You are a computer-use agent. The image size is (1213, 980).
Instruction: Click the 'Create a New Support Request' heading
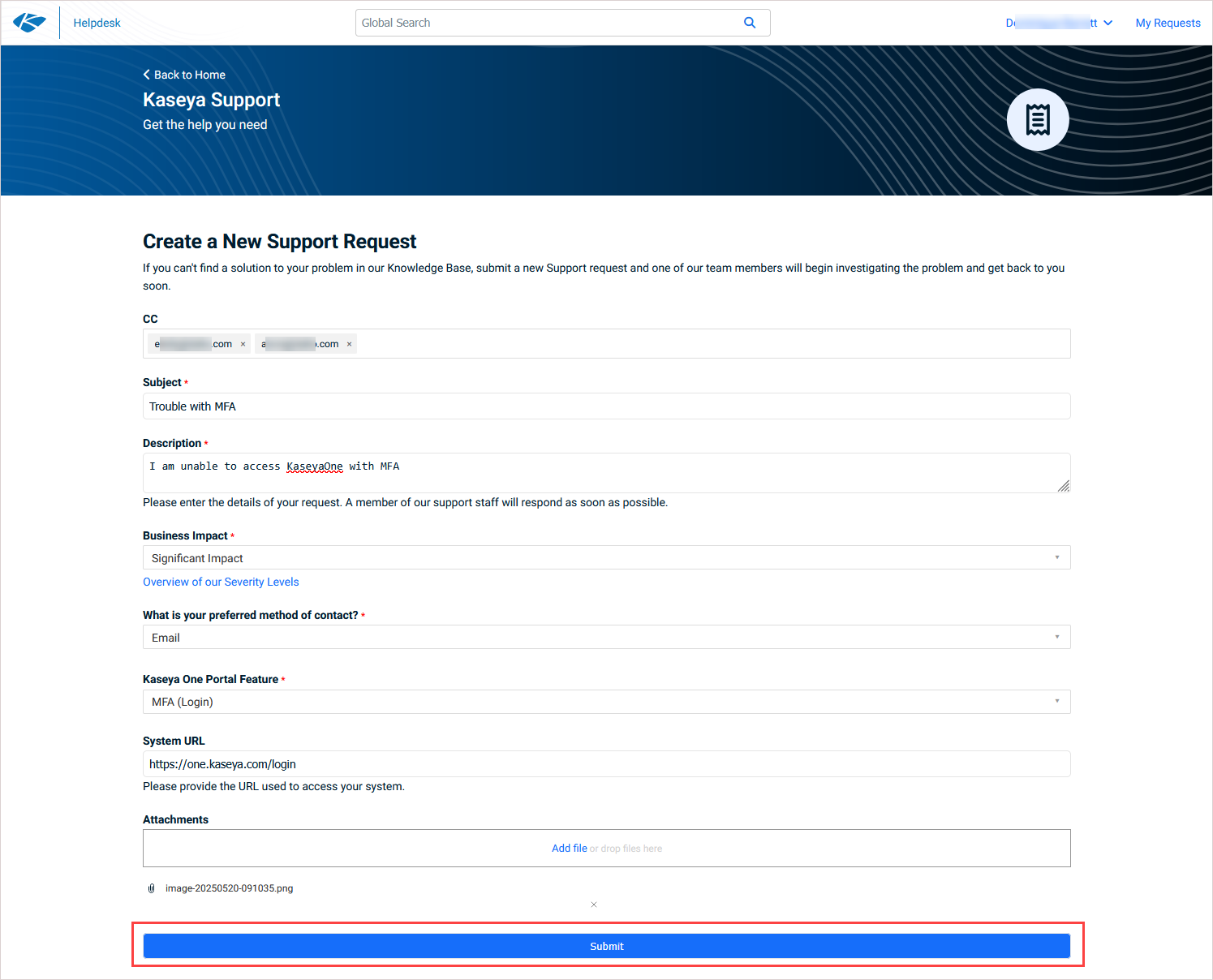[280, 242]
